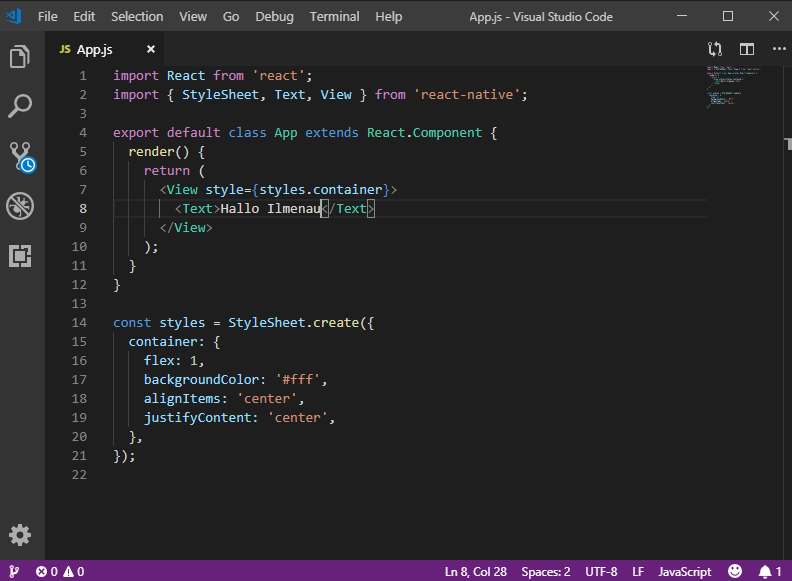Click the Open Changes icon in editor toolbar
The width and height of the screenshot is (792, 581).
(x=715, y=49)
